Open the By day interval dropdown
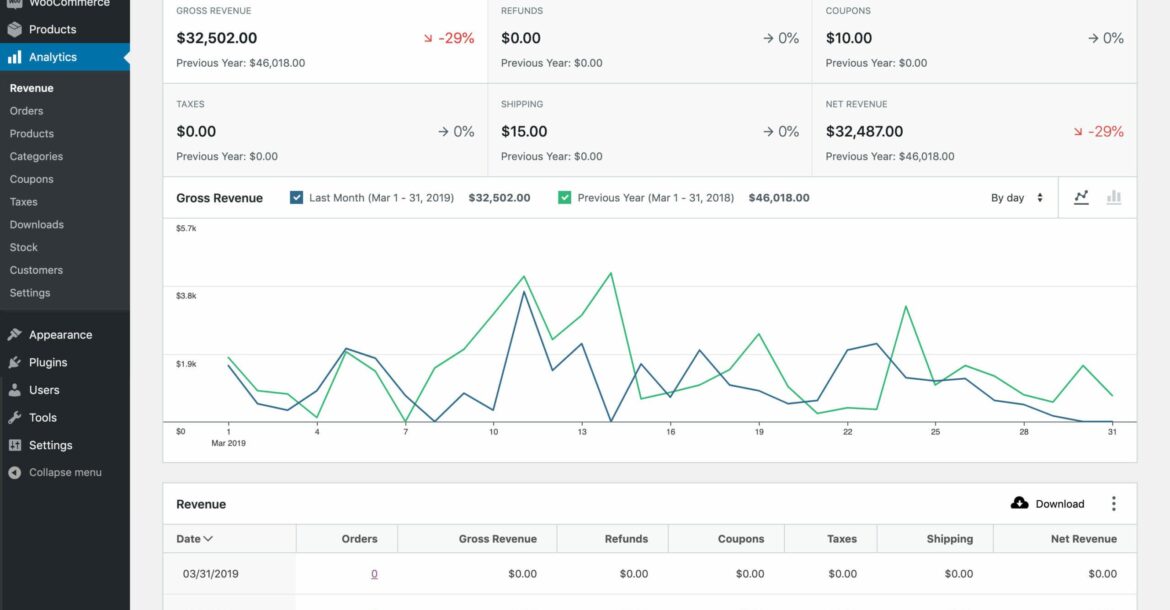This screenshot has height=610, width=1170. coord(1017,197)
